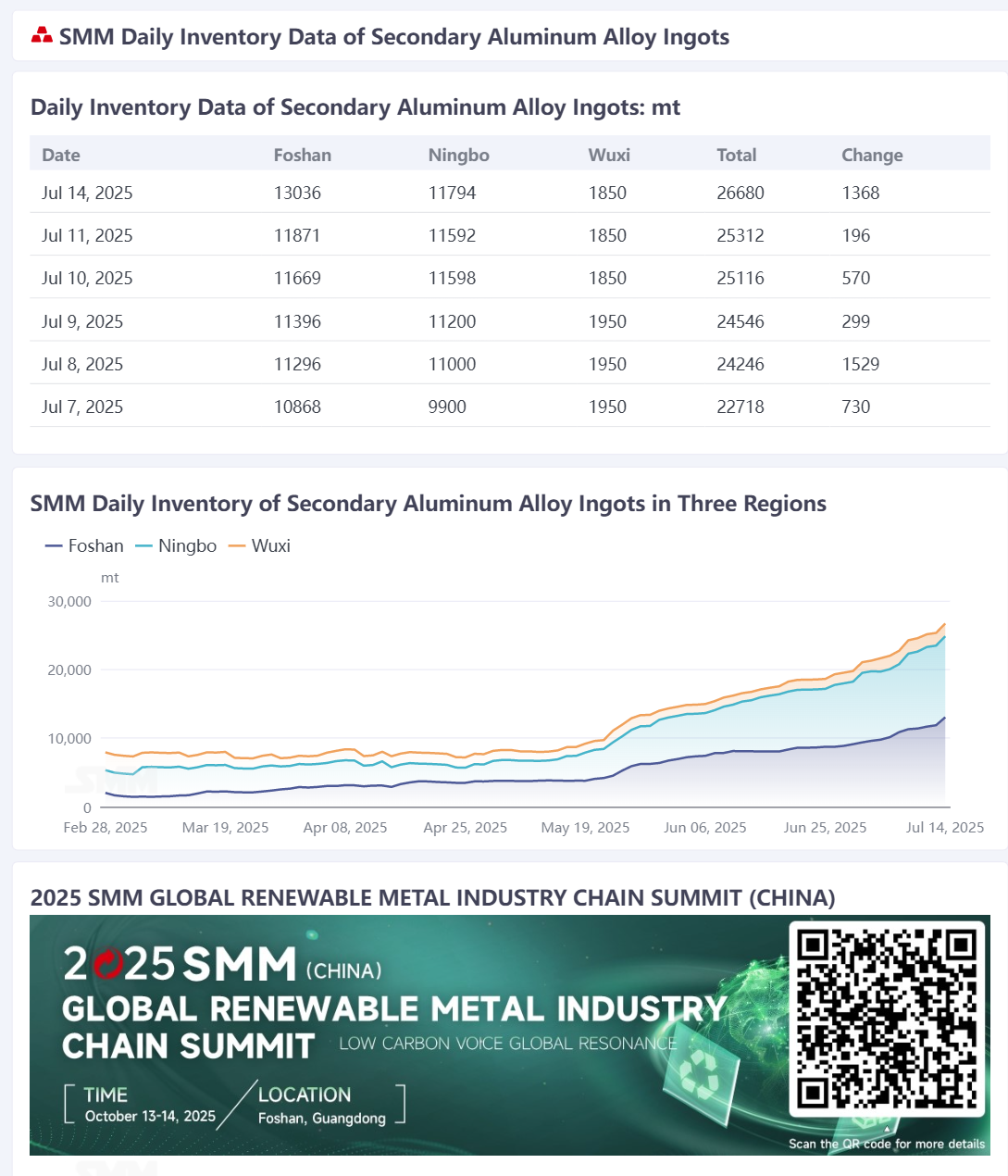1008x1176 pixels.
Task: Click Change value 299
Action: click(856, 321)
